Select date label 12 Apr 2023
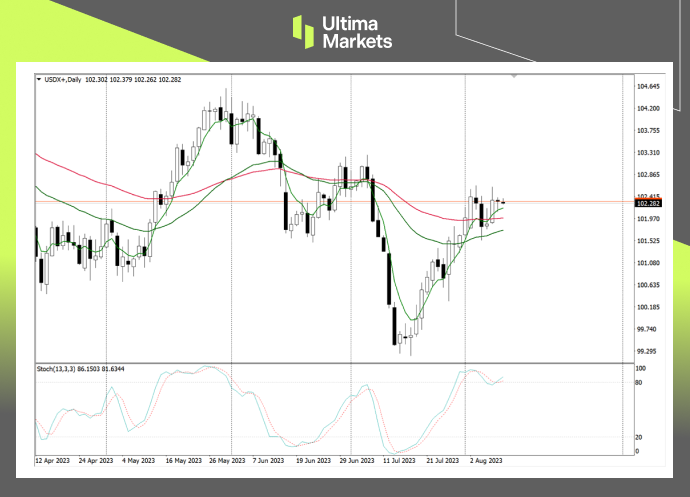690x497 pixels. 52,460
